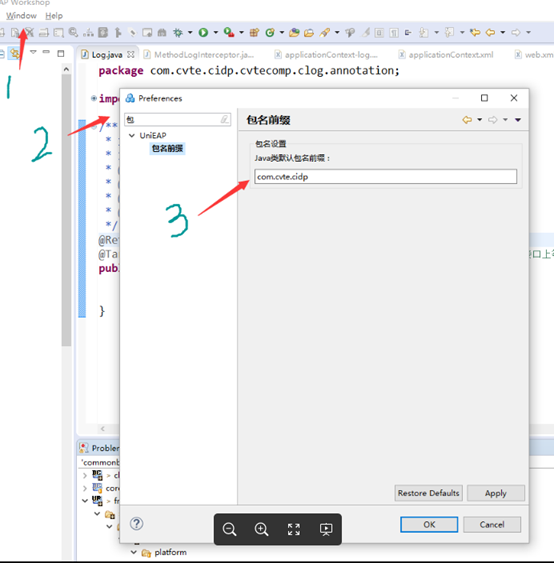Switch to the MethodLogInterceptor.java tab
The image size is (554, 563).
click(200, 55)
